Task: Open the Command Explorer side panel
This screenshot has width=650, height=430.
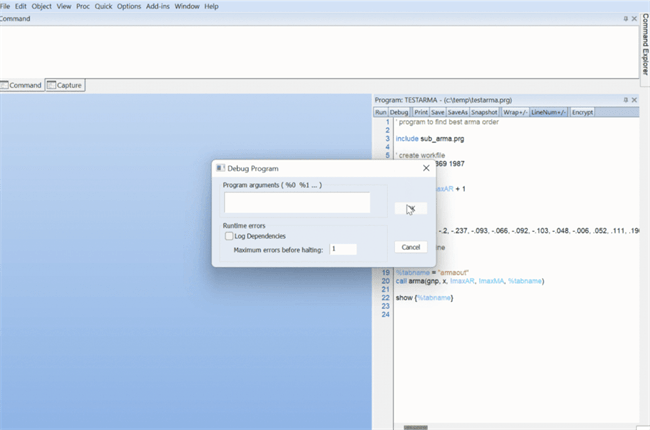Action: [x=644, y=45]
